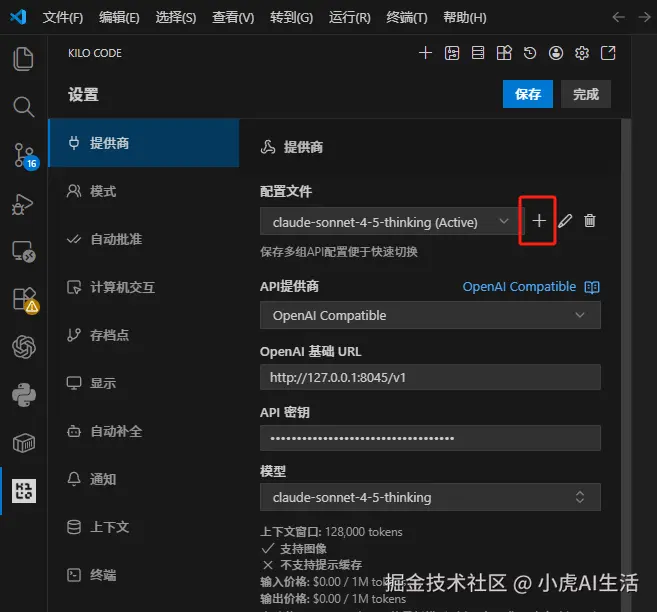The height and width of the screenshot is (612, 657).
Task: Open the 选择(S) menu
Action: (x=176, y=17)
